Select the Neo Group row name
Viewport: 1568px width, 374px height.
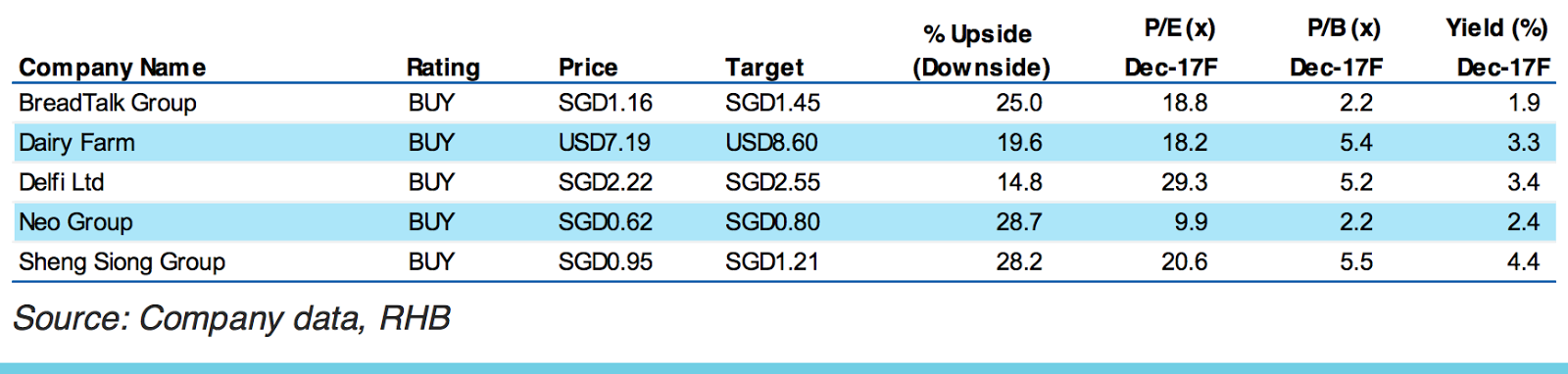pyautogui.click(x=75, y=222)
